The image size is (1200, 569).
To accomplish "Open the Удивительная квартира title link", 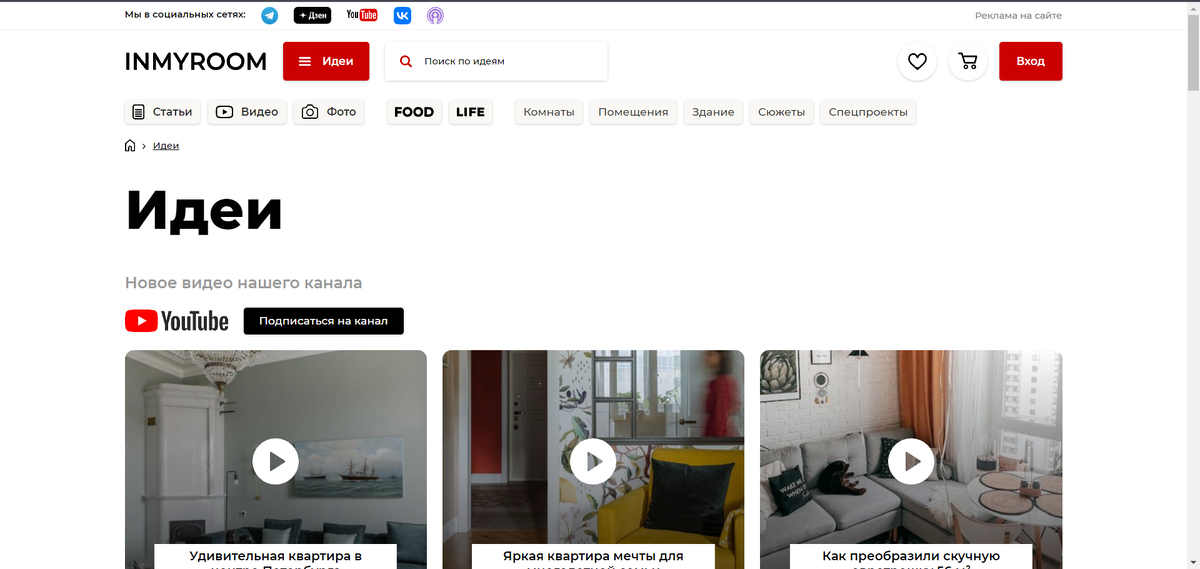I will point(275,557).
